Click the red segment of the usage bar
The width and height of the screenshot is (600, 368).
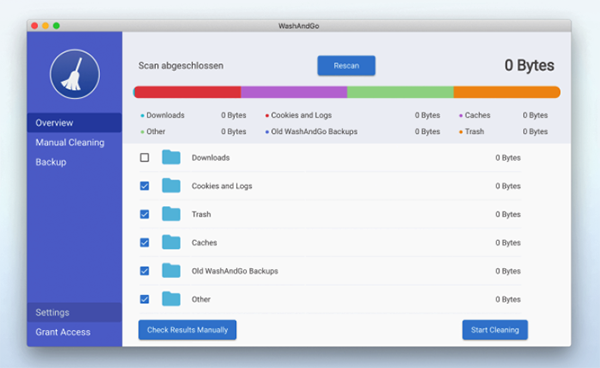pos(188,92)
